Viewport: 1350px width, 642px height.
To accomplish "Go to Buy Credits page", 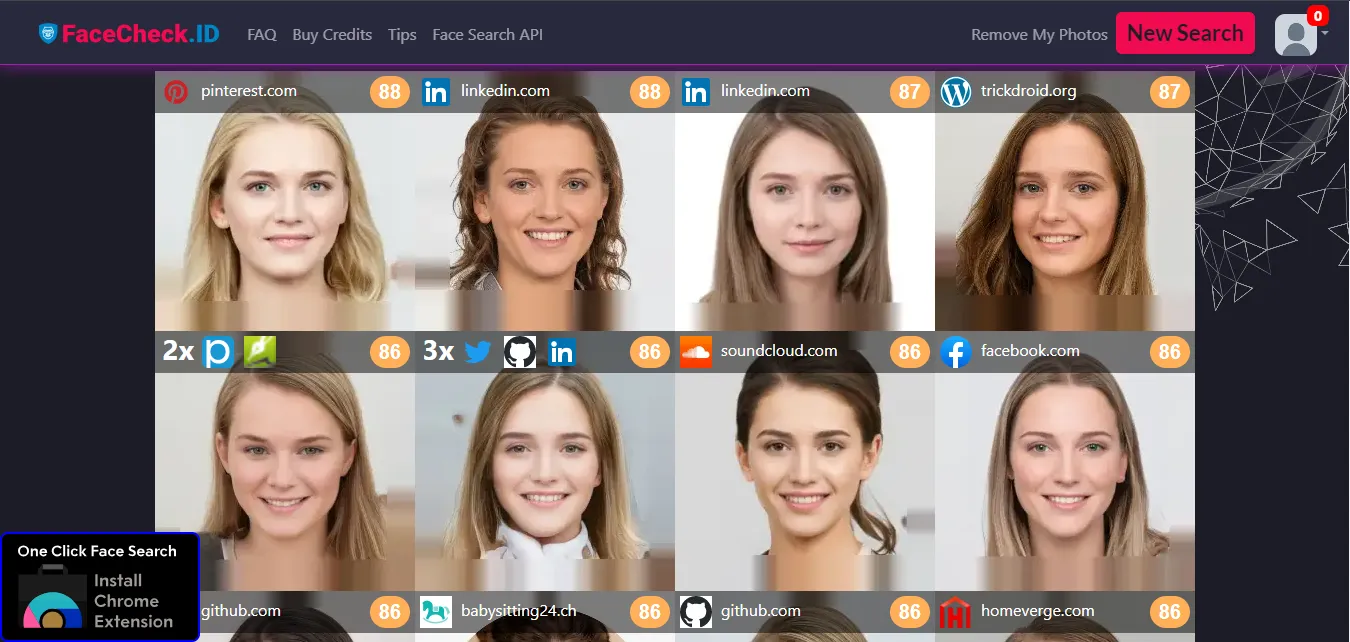I will [332, 35].
